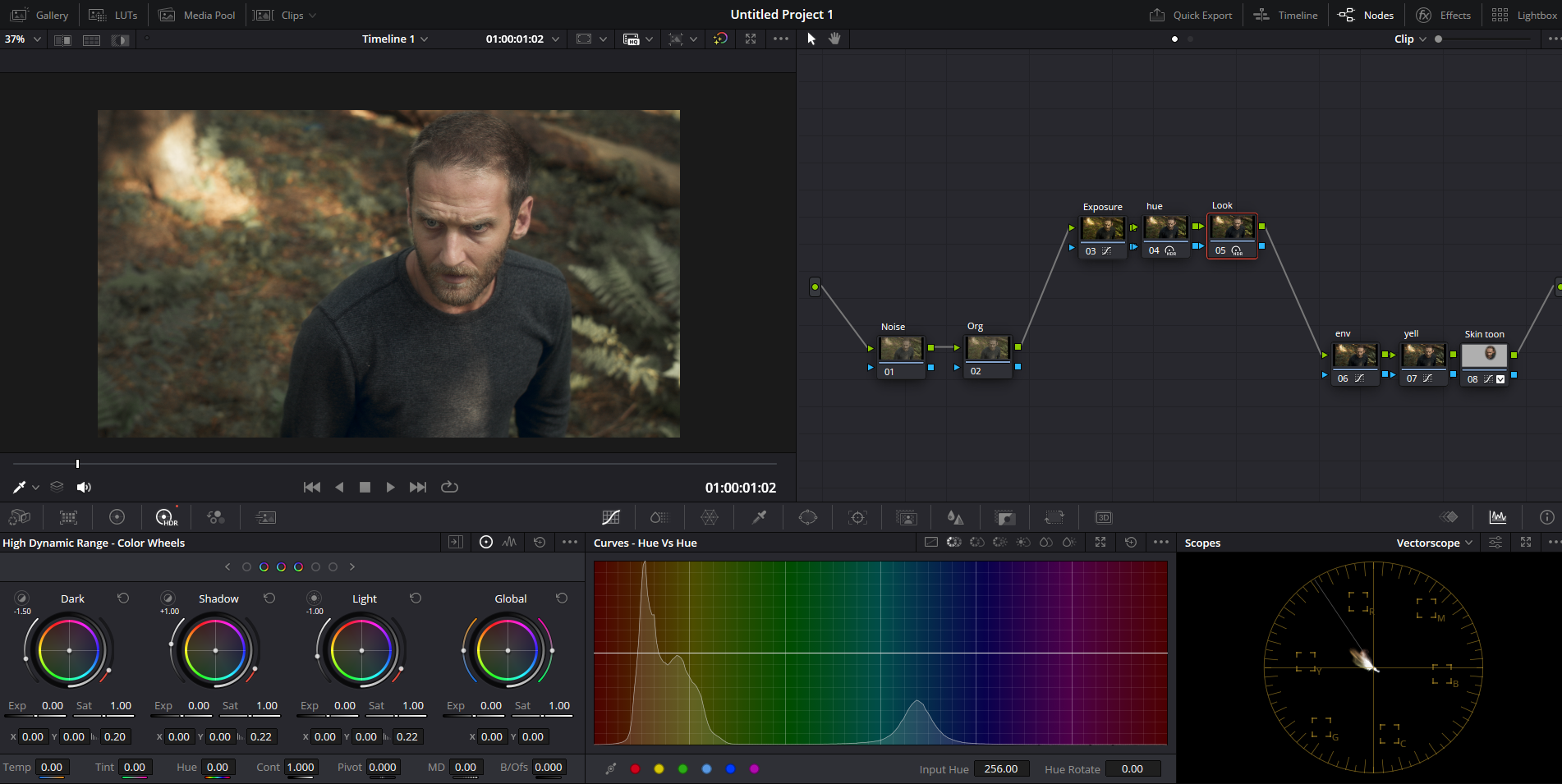Open the Curves palette
The width and height of the screenshot is (1562, 784).
[x=611, y=517]
